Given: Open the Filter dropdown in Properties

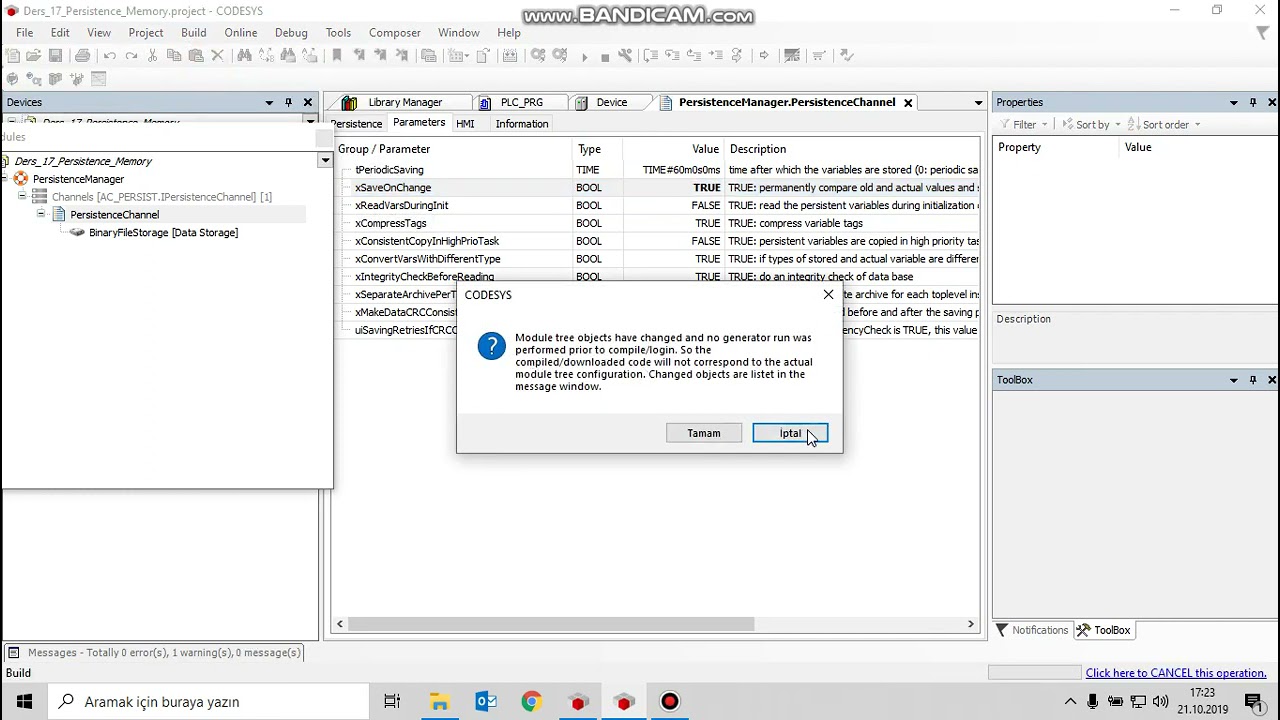Looking at the screenshot, I should (1023, 125).
